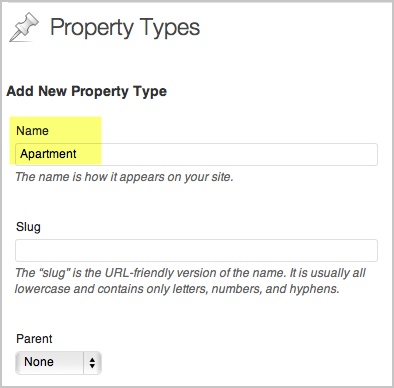Open the Parent dropdown showing None
The height and width of the screenshot is (388, 394).
coord(58,362)
